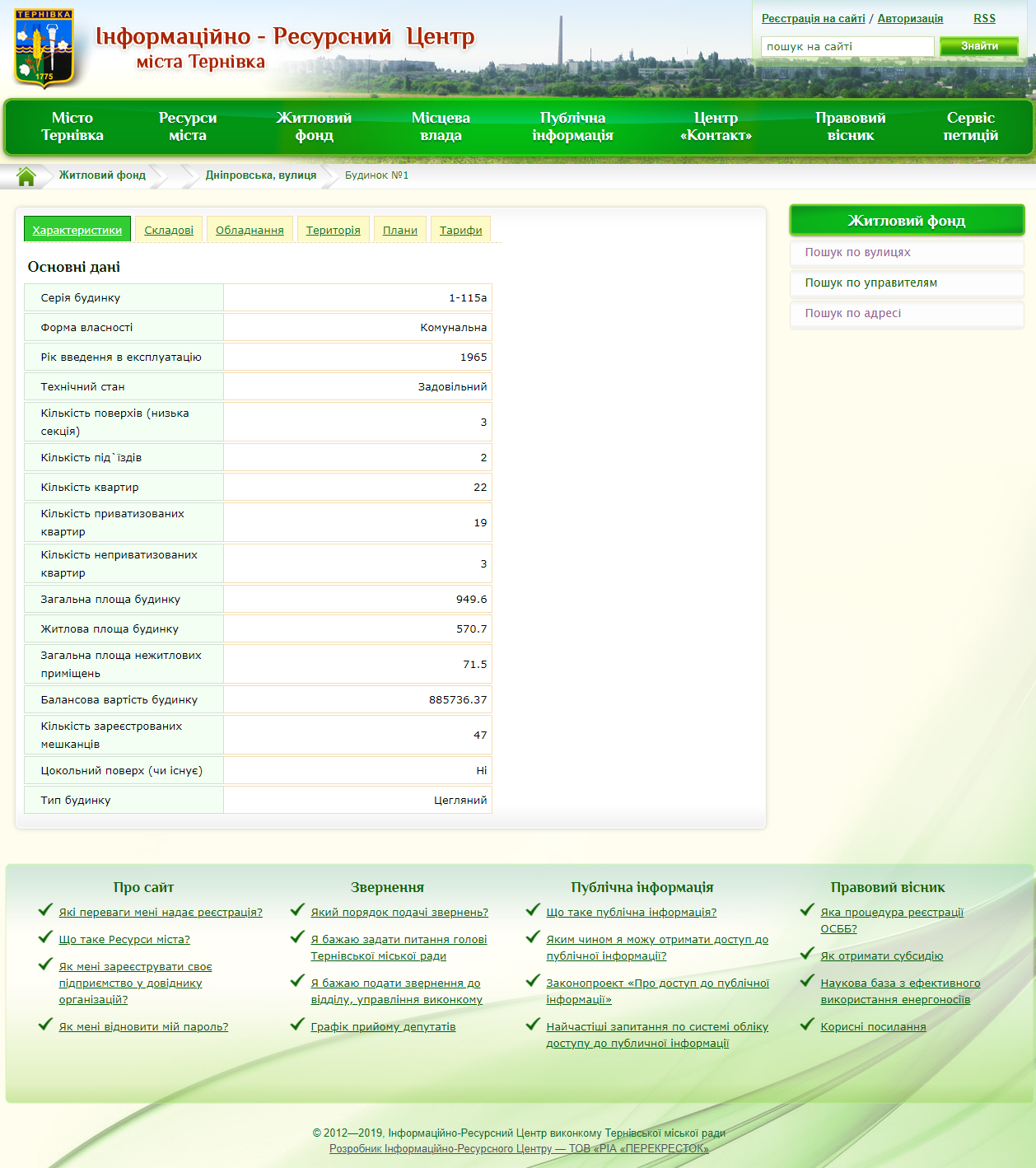Open Який порядок подачі звернень? link
The width and height of the screenshot is (1036, 1168).
point(399,913)
